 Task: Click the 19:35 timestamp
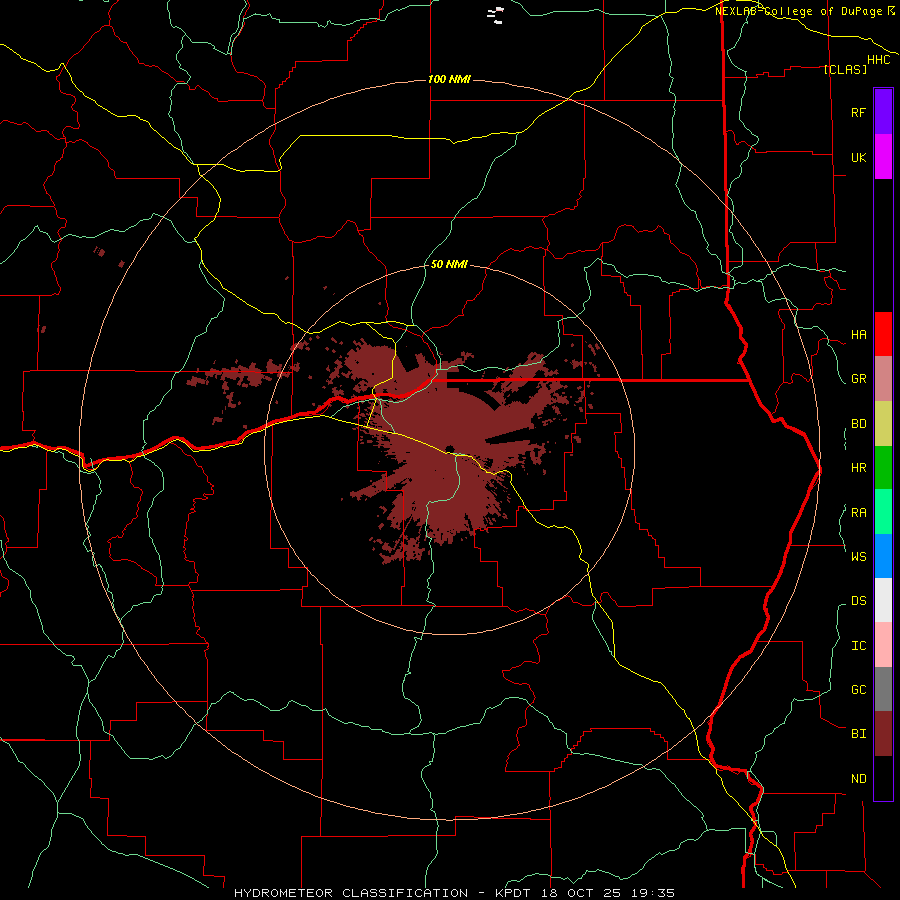click(652, 893)
